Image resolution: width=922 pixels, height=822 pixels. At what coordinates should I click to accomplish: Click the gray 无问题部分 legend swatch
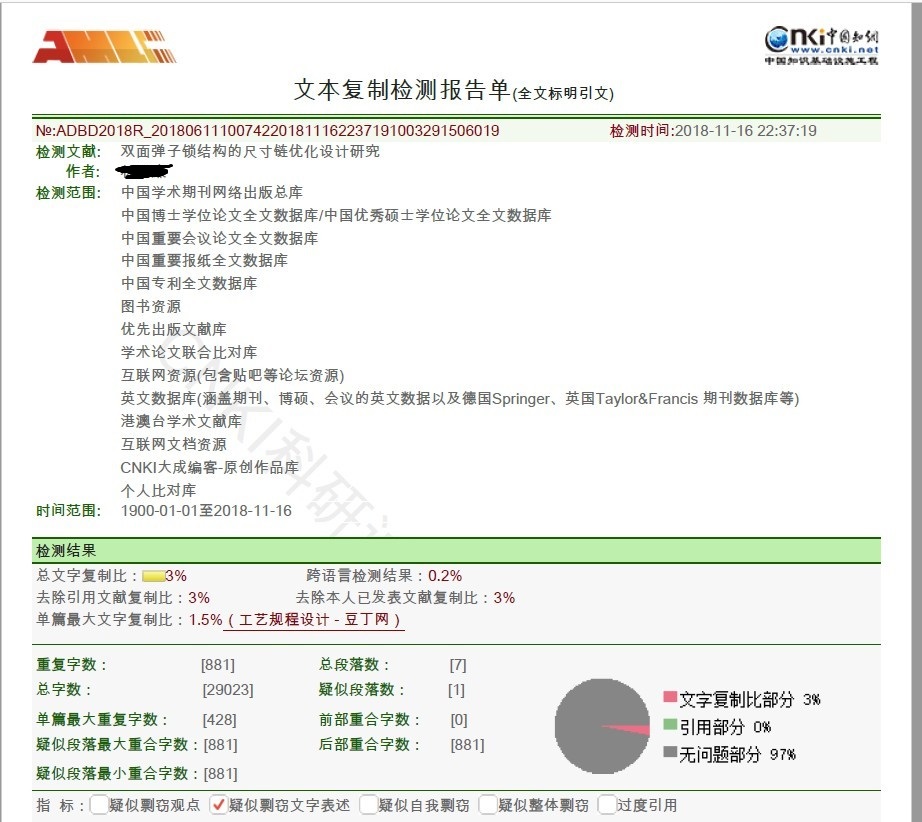click(670, 751)
